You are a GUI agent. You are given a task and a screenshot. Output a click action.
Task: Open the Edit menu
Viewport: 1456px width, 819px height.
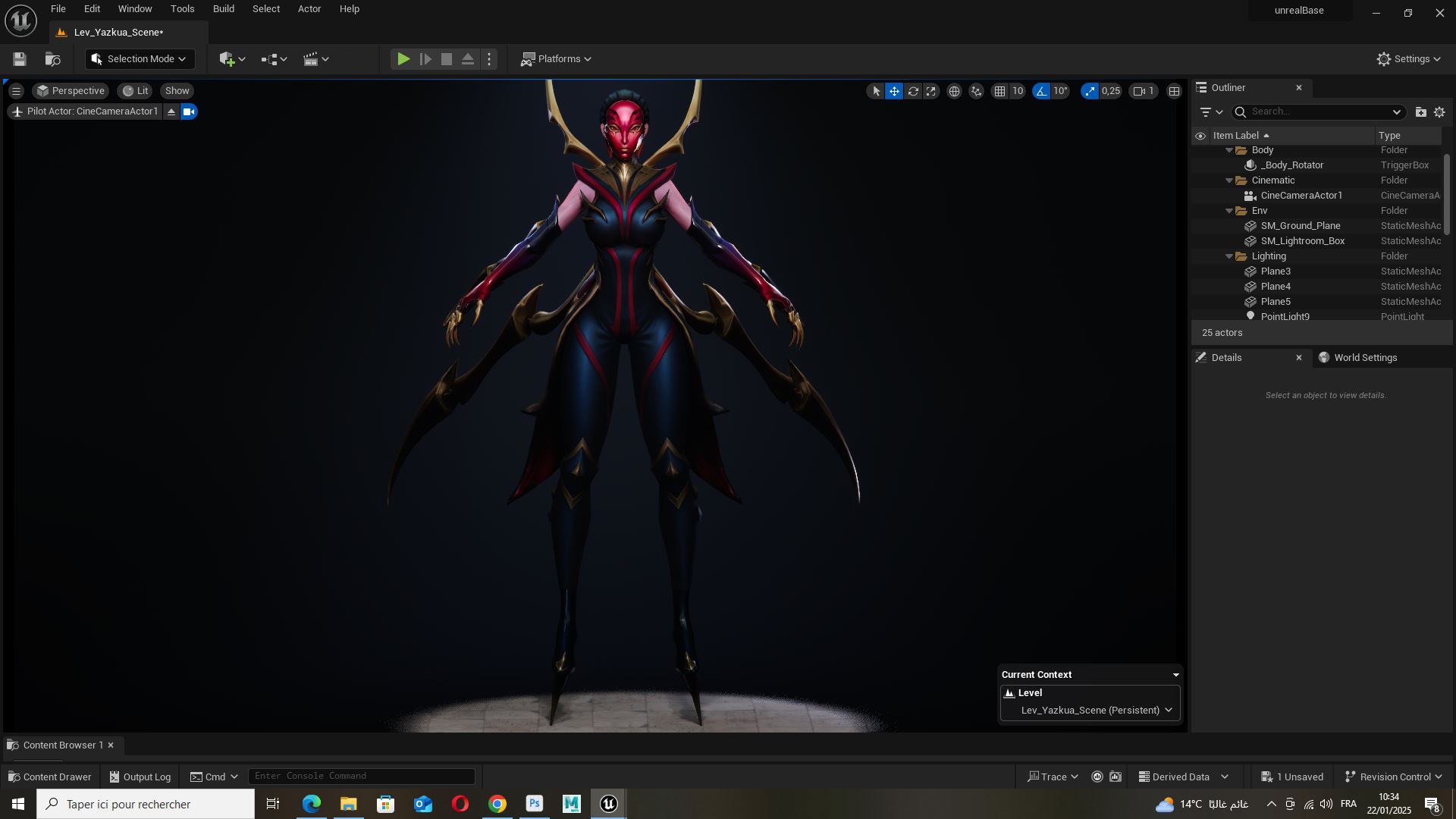[x=92, y=9]
